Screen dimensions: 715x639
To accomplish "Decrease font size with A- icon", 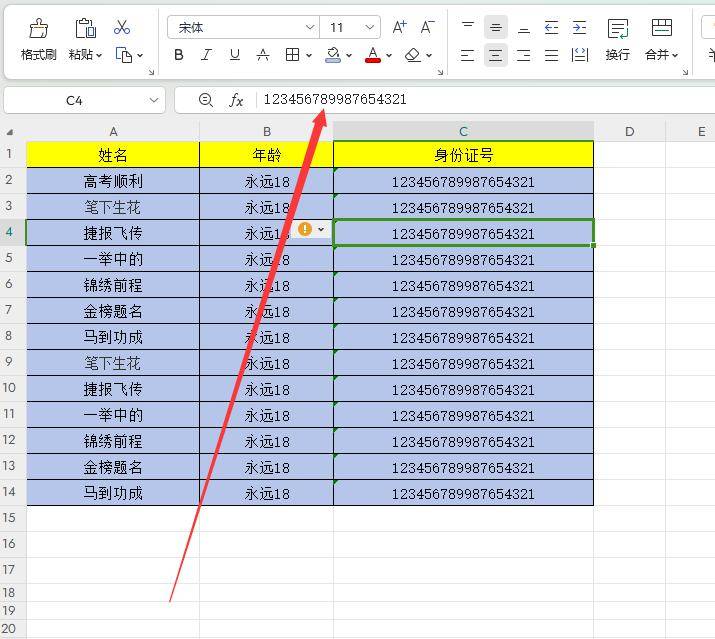I will [x=427, y=27].
